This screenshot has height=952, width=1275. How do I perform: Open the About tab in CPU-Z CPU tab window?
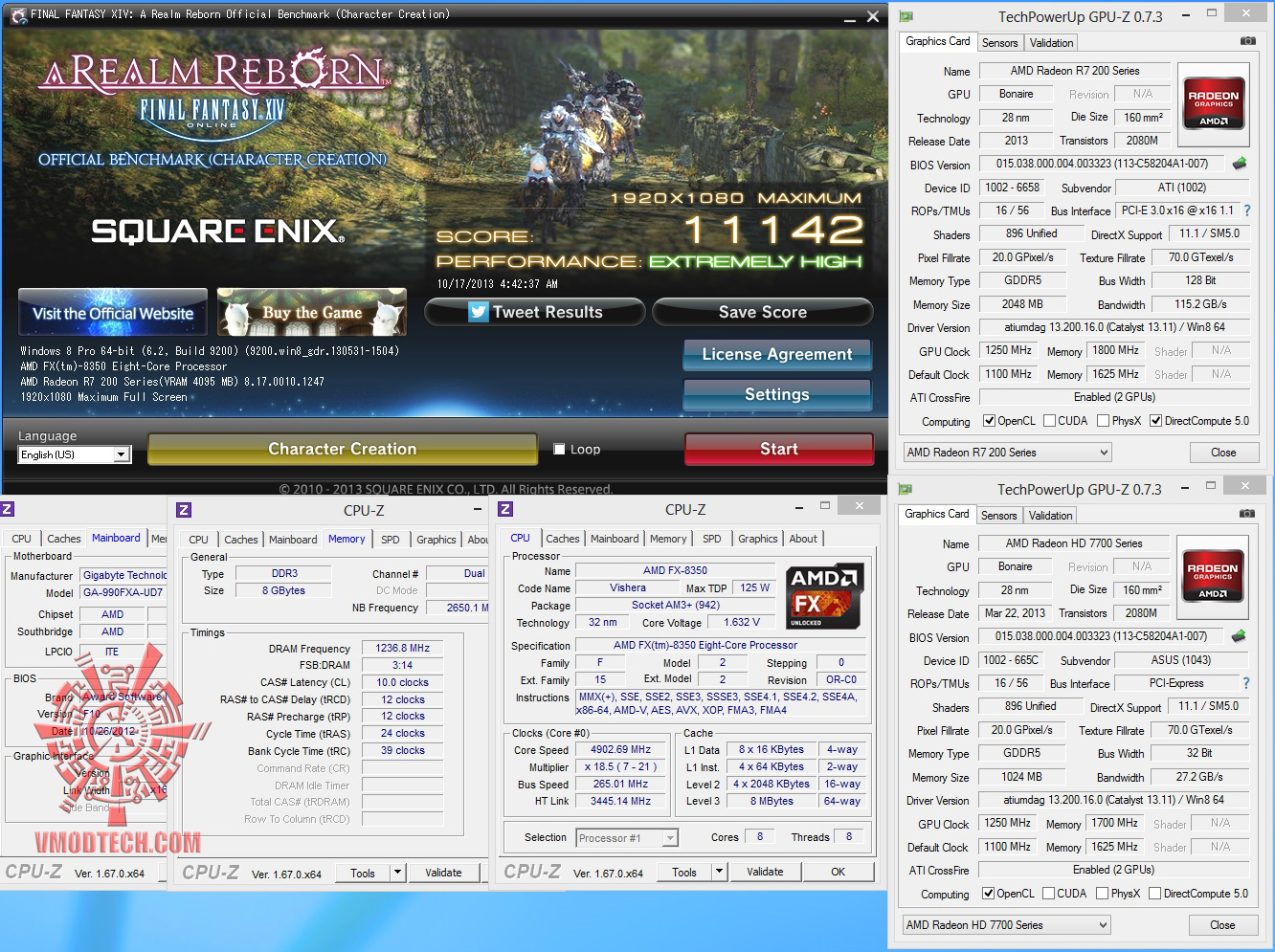803,539
